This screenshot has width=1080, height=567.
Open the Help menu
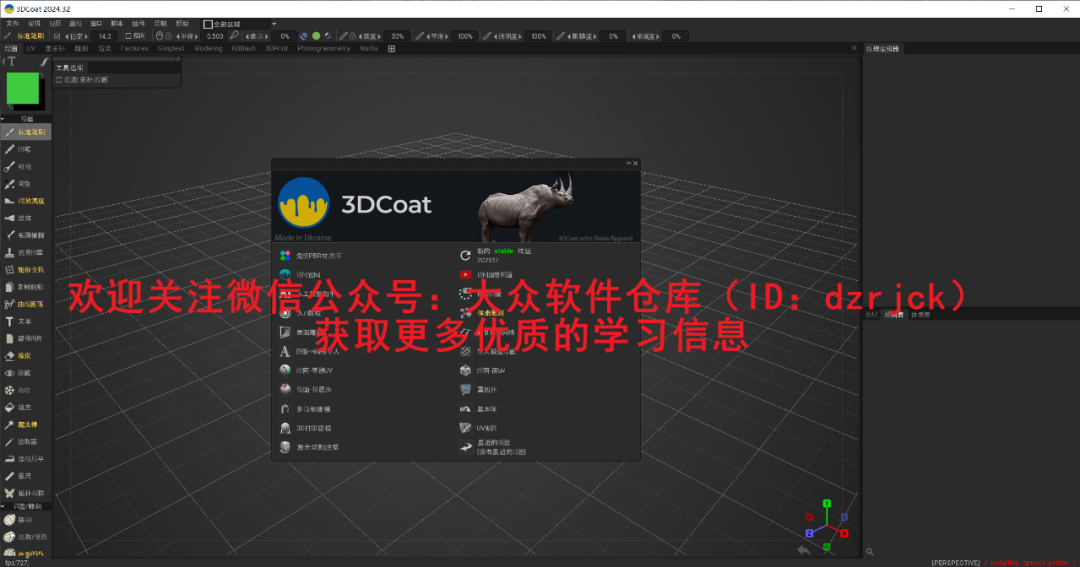pos(182,23)
